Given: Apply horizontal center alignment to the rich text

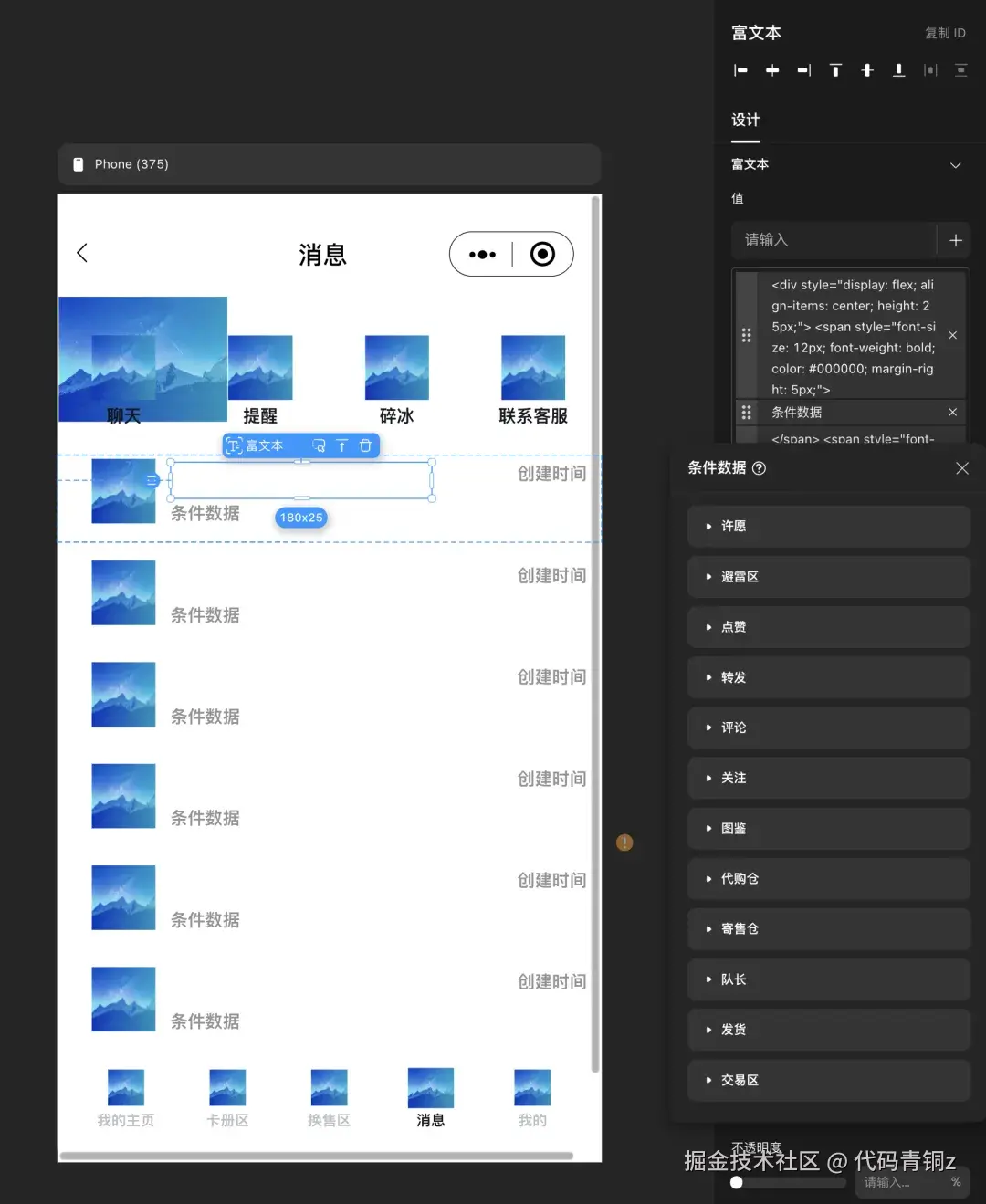Looking at the screenshot, I should (772, 69).
